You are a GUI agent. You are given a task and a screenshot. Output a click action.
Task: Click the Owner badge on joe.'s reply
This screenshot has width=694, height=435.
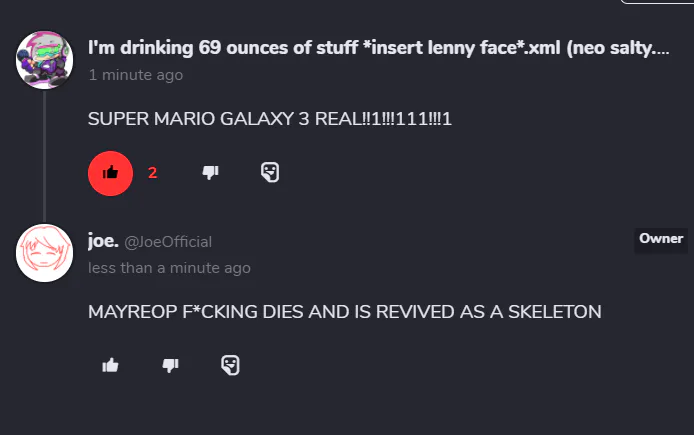[x=660, y=239]
